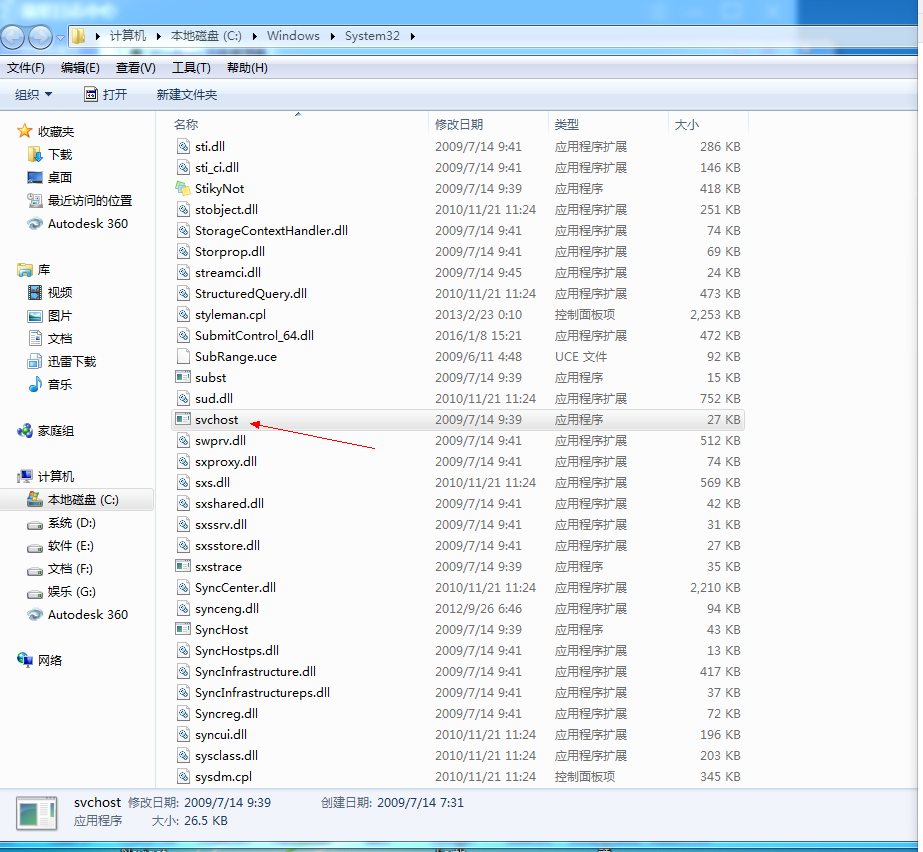Image resolution: width=923 pixels, height=852 pixels.
Task: Select file StorageContextHandler.dll
Action: (x=271, y=230)
